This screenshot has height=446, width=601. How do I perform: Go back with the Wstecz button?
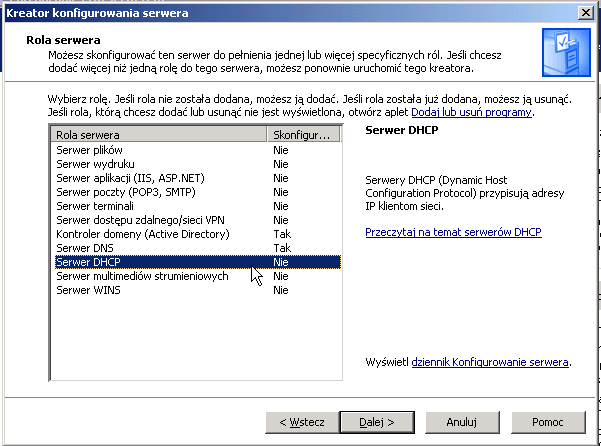click(x=302, y=422)
